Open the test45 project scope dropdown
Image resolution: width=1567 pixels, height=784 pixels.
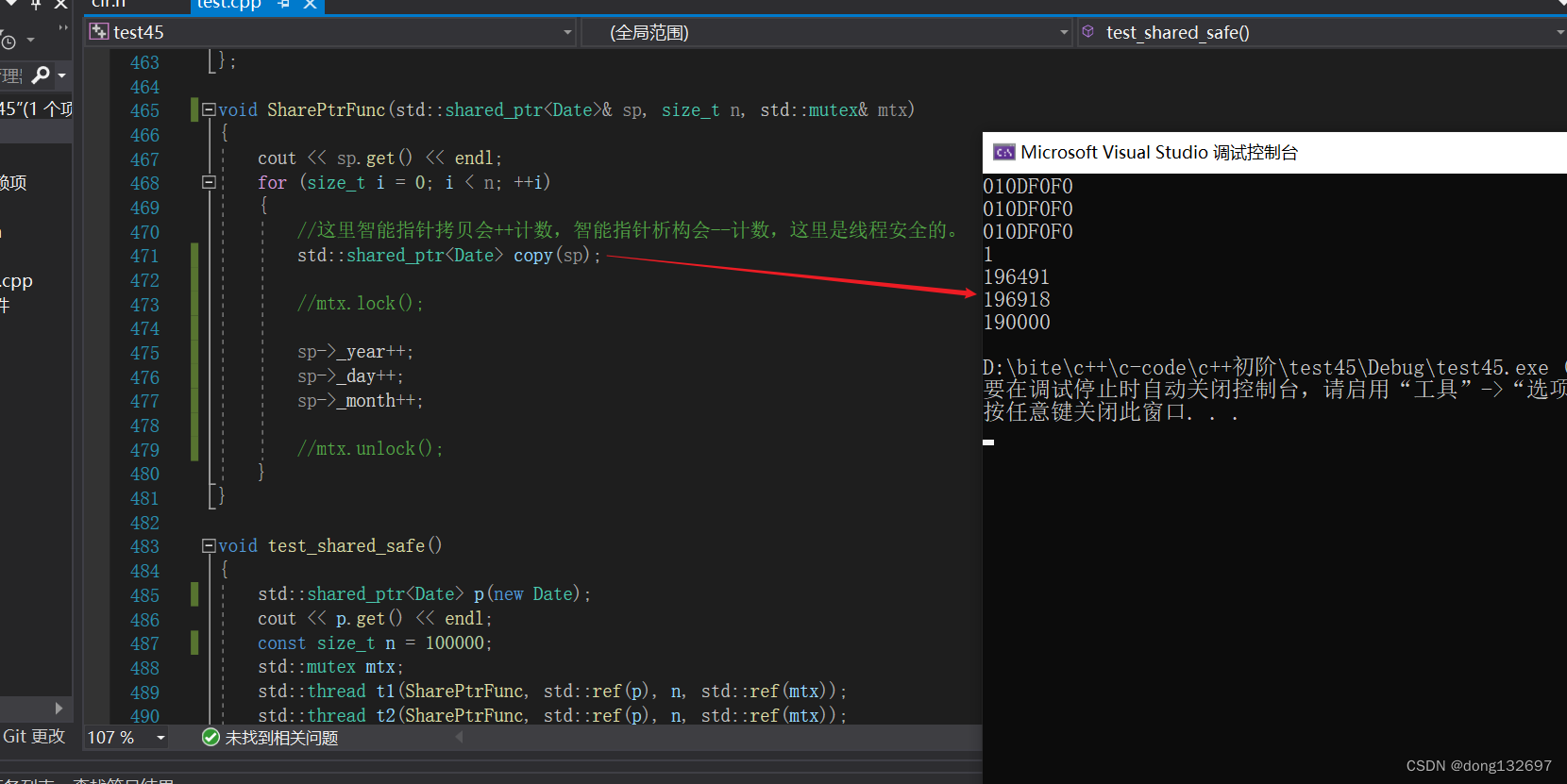567,32
